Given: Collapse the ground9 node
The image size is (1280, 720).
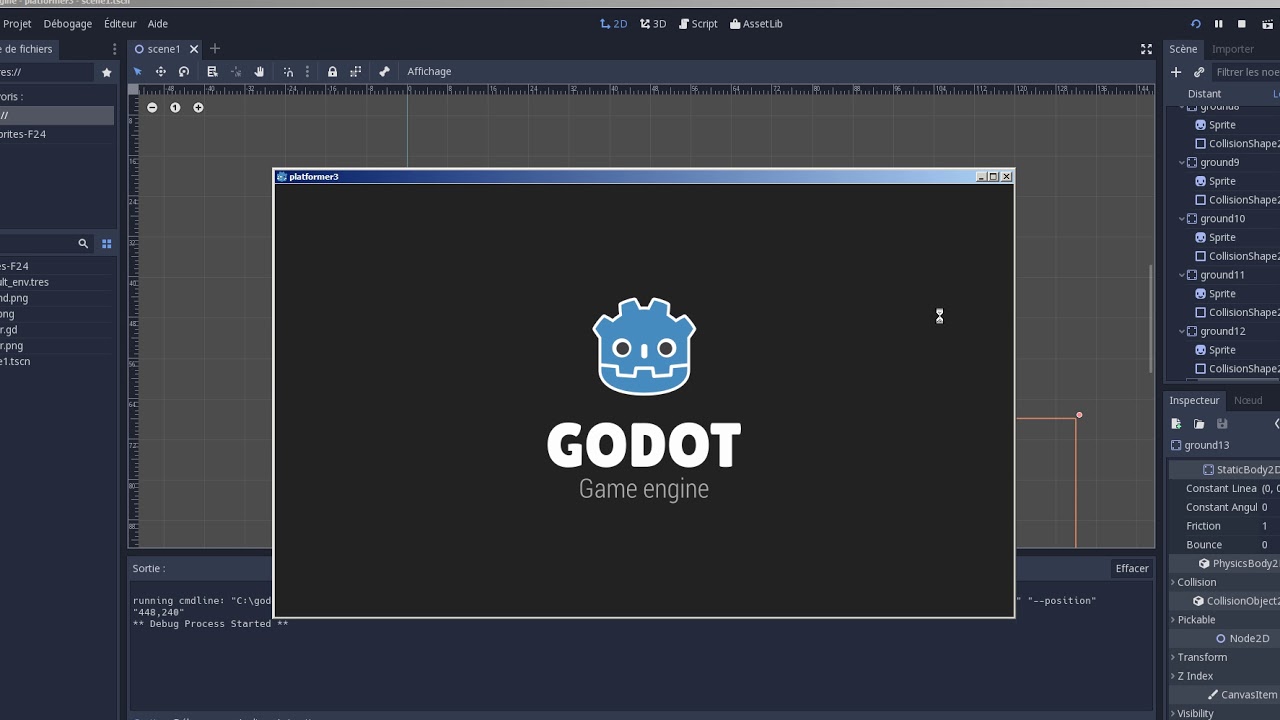Looking at the screenshot, I should (1181, 162).
